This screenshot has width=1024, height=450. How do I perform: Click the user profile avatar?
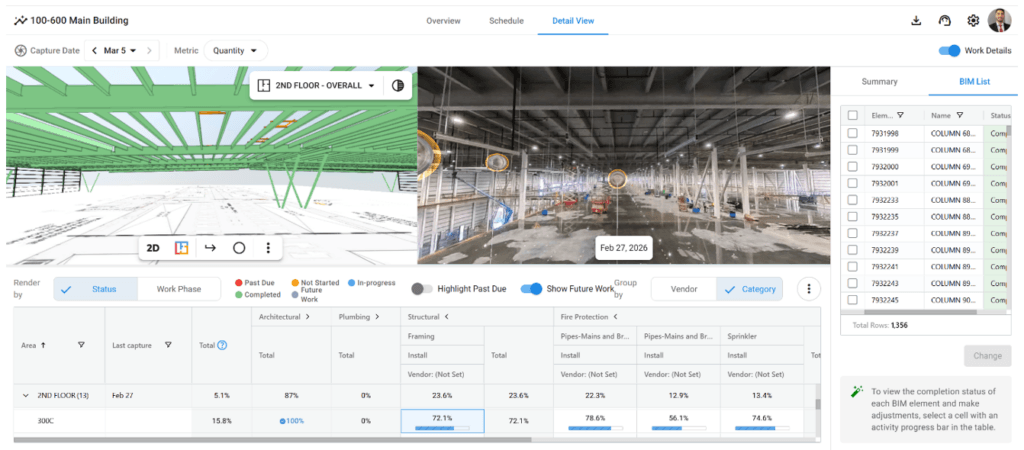click(x=999, y=20)
